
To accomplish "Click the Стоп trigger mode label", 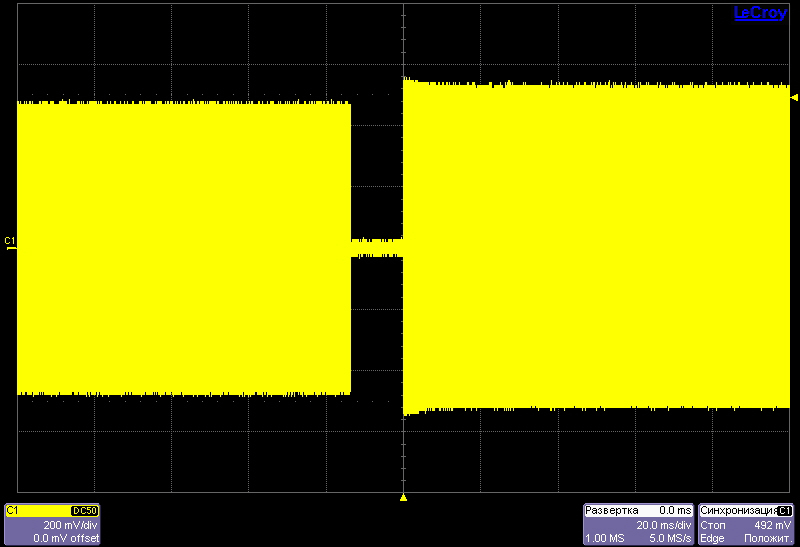I will pos(713,524).
